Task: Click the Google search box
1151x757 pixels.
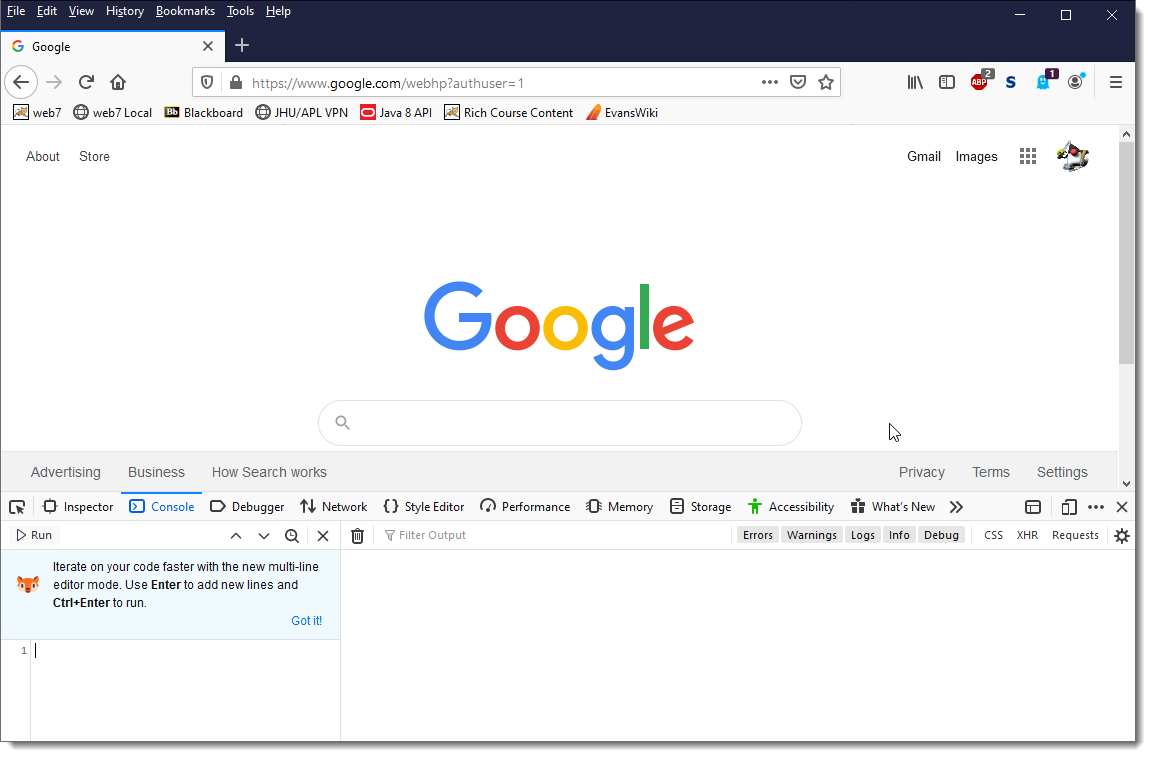Action: [559, 423]
